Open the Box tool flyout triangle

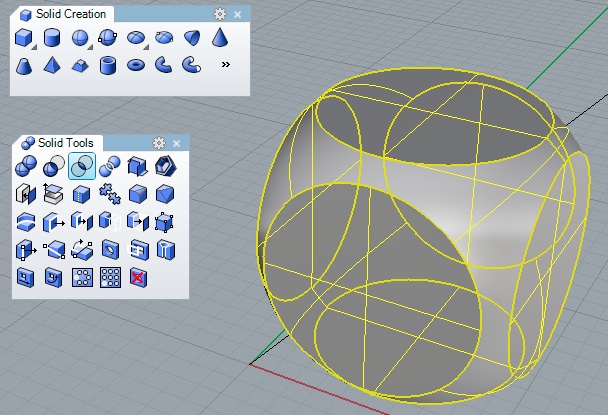tap(34, 47)
